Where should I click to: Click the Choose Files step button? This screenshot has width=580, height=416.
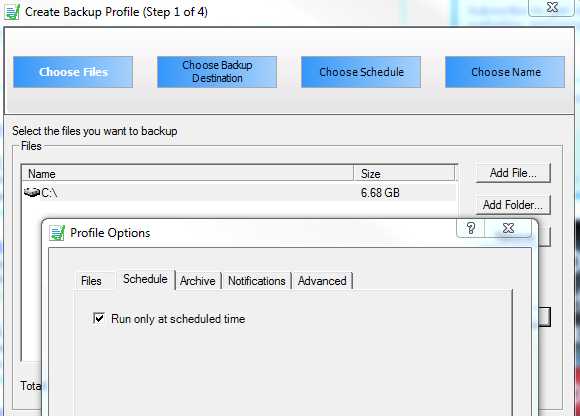pyautogui.click(x=73, y=72)
